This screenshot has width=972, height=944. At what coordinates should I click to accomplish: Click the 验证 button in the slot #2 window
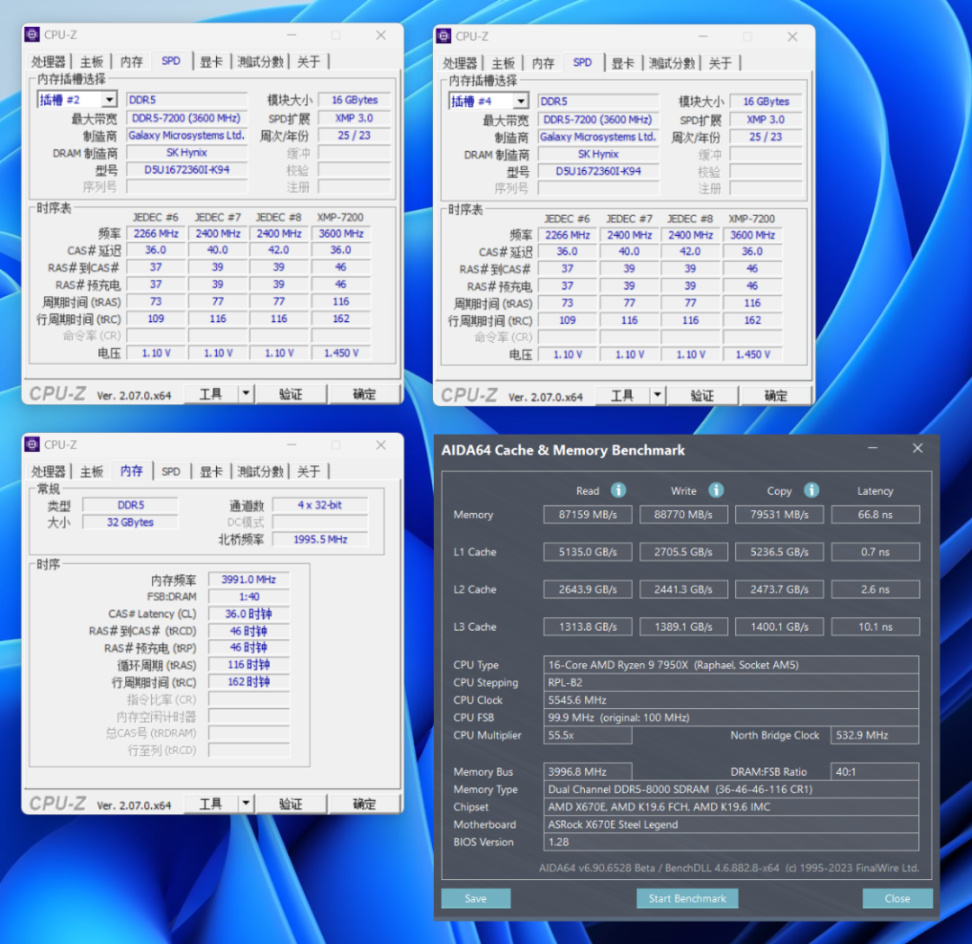(x=291, y=394)
